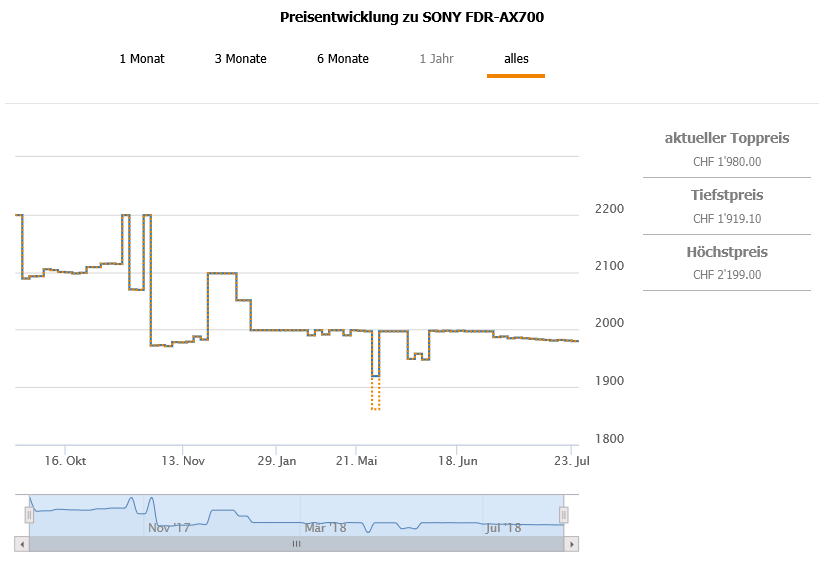
Task: Click the CHF 1'980.00 price value
Action: pos(727,162)
